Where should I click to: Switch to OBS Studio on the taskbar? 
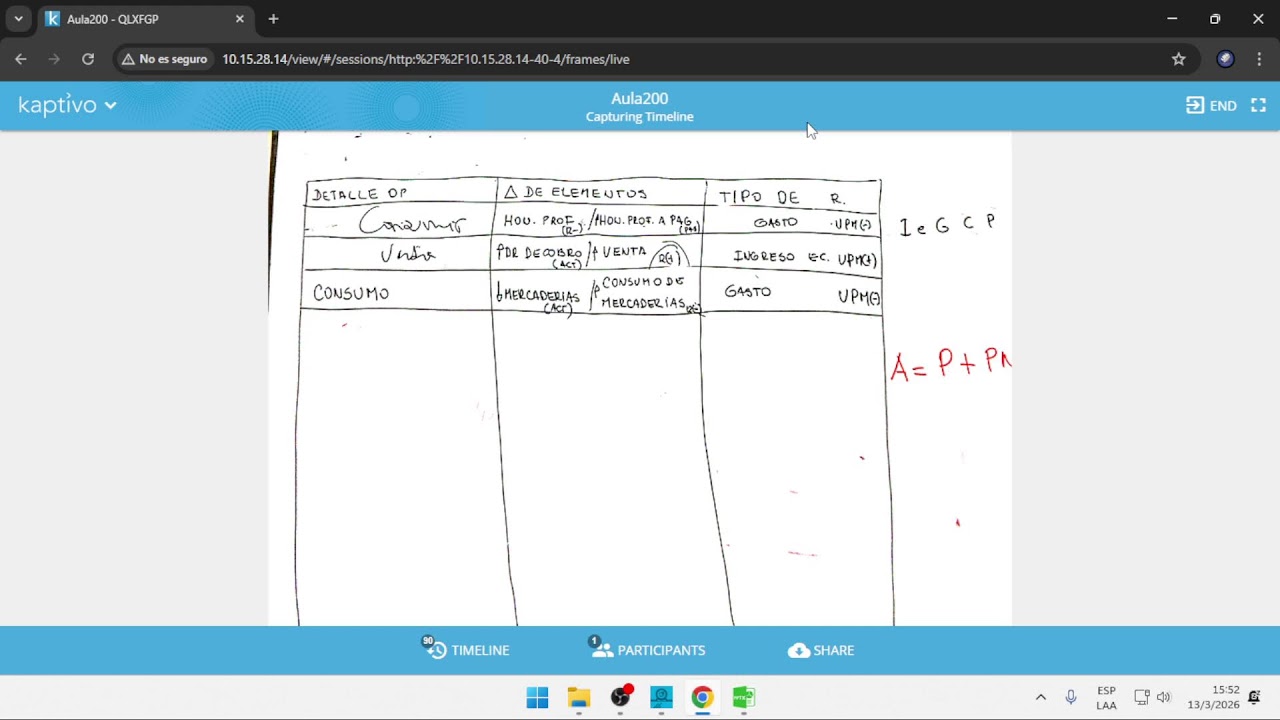tap(620, 697)
